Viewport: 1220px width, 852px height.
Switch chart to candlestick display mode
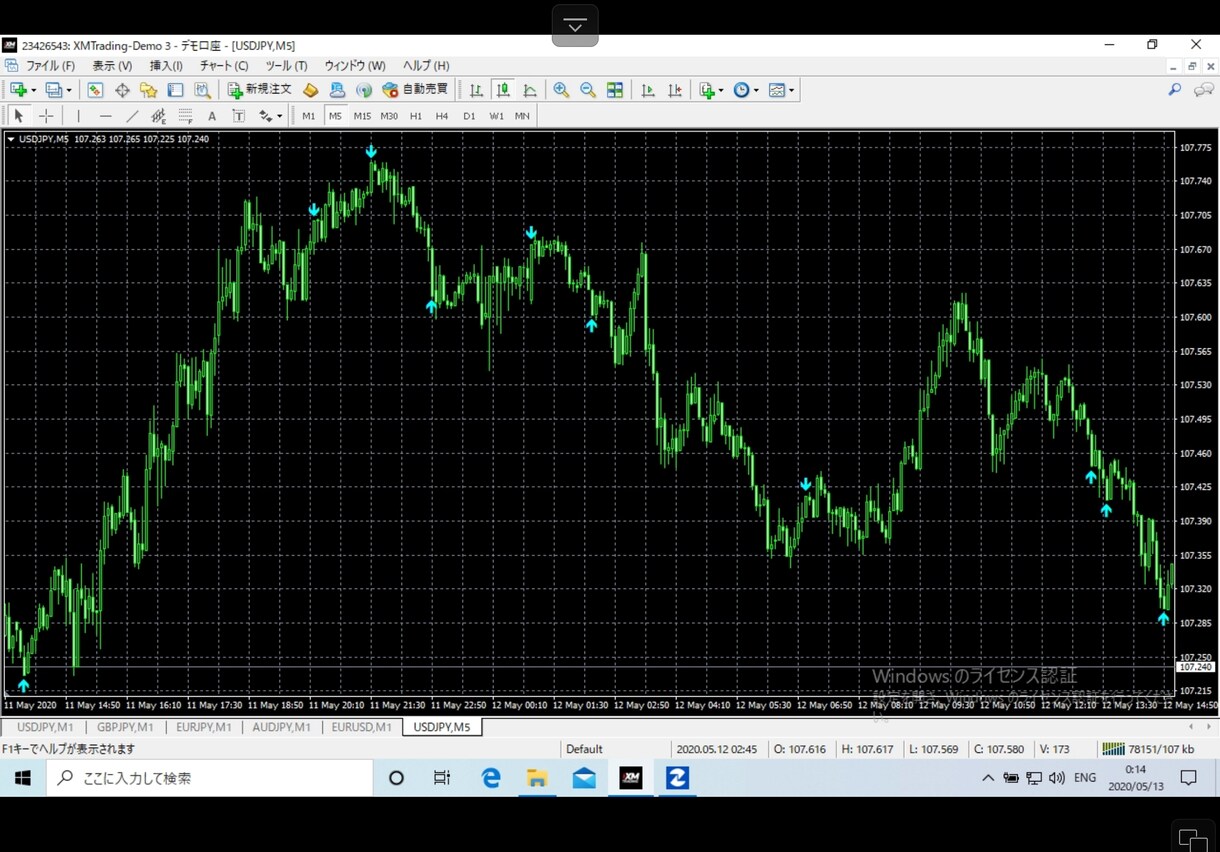502,90
